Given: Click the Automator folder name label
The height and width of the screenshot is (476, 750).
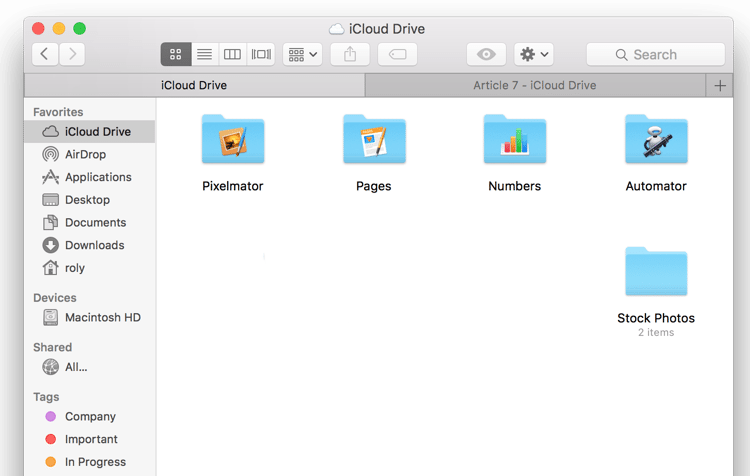Looking at the screenshot, I should coord(656,186).
